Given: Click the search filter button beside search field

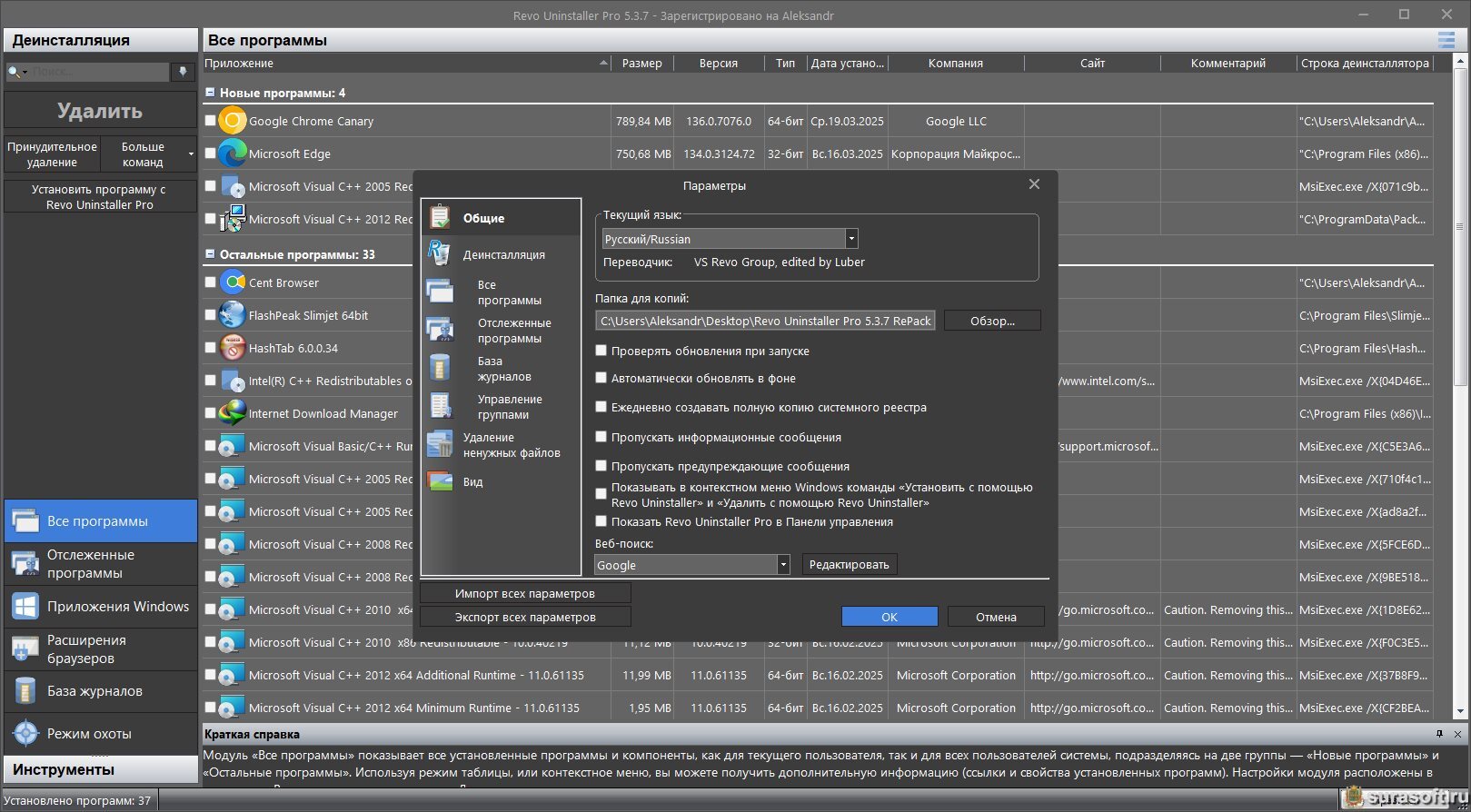Looking at the screenshot, I should [183, 72].
